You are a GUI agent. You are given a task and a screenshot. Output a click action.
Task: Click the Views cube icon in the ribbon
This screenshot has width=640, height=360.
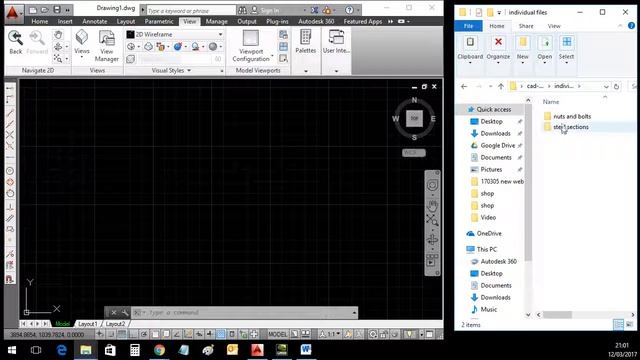pos(82,38)
